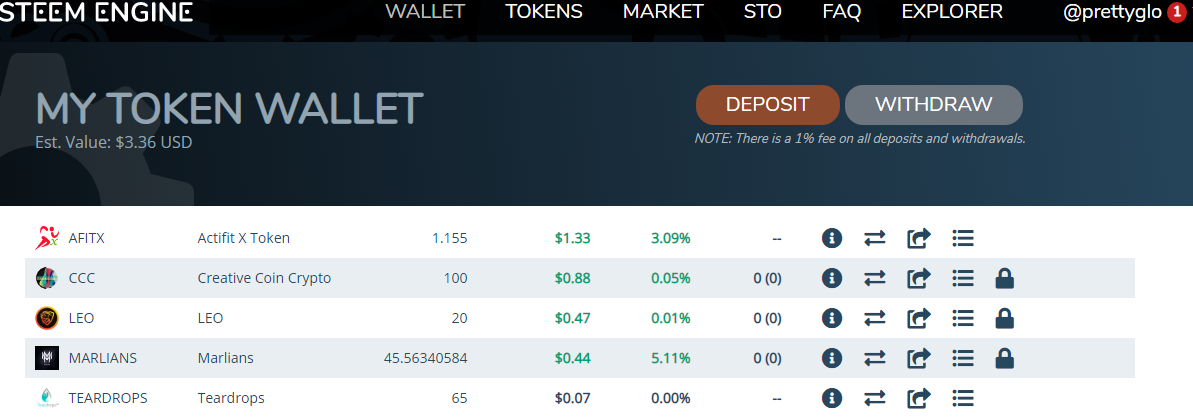Open the EXPLORER nav item

coord(952,11)
